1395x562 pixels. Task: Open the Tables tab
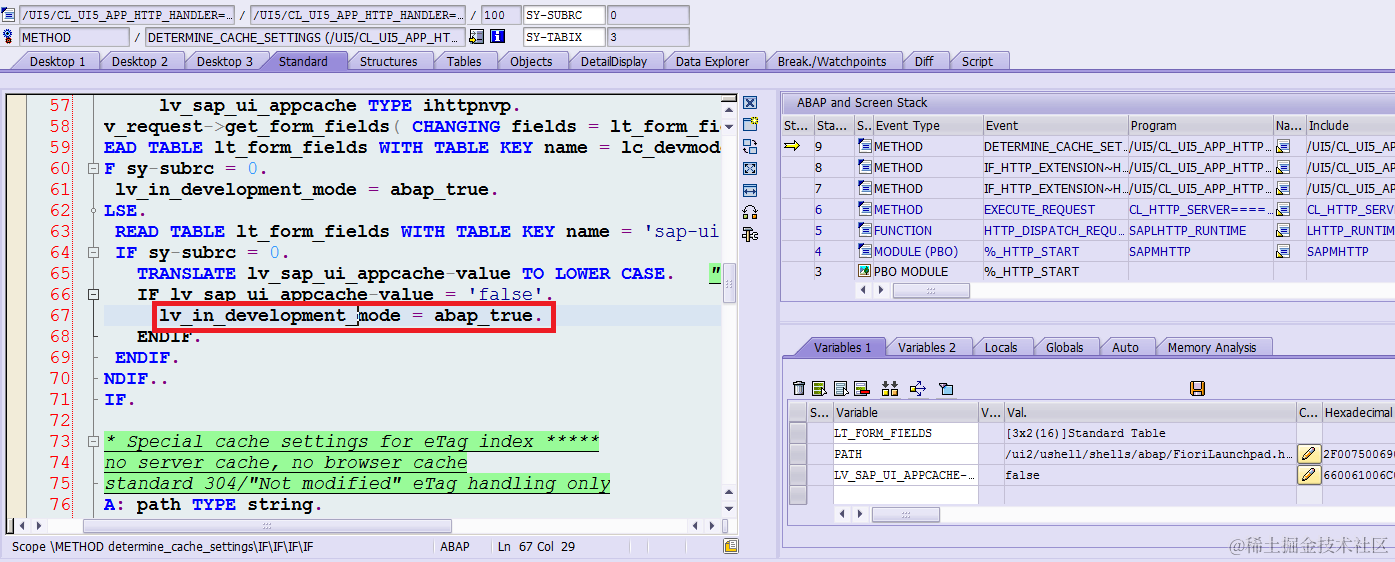[x=464, y=61]
